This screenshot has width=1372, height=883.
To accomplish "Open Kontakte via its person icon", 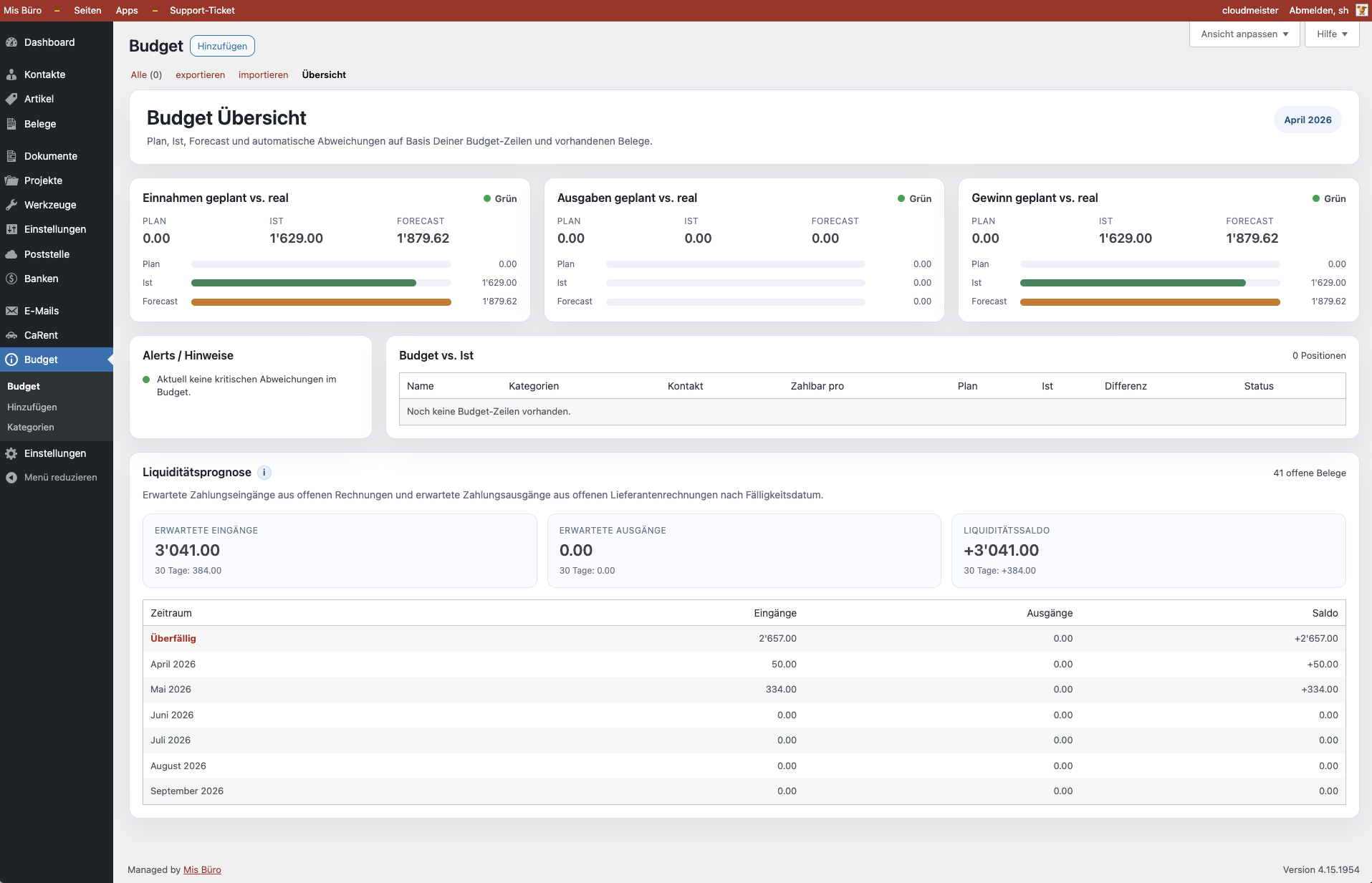I will (11, 74).
